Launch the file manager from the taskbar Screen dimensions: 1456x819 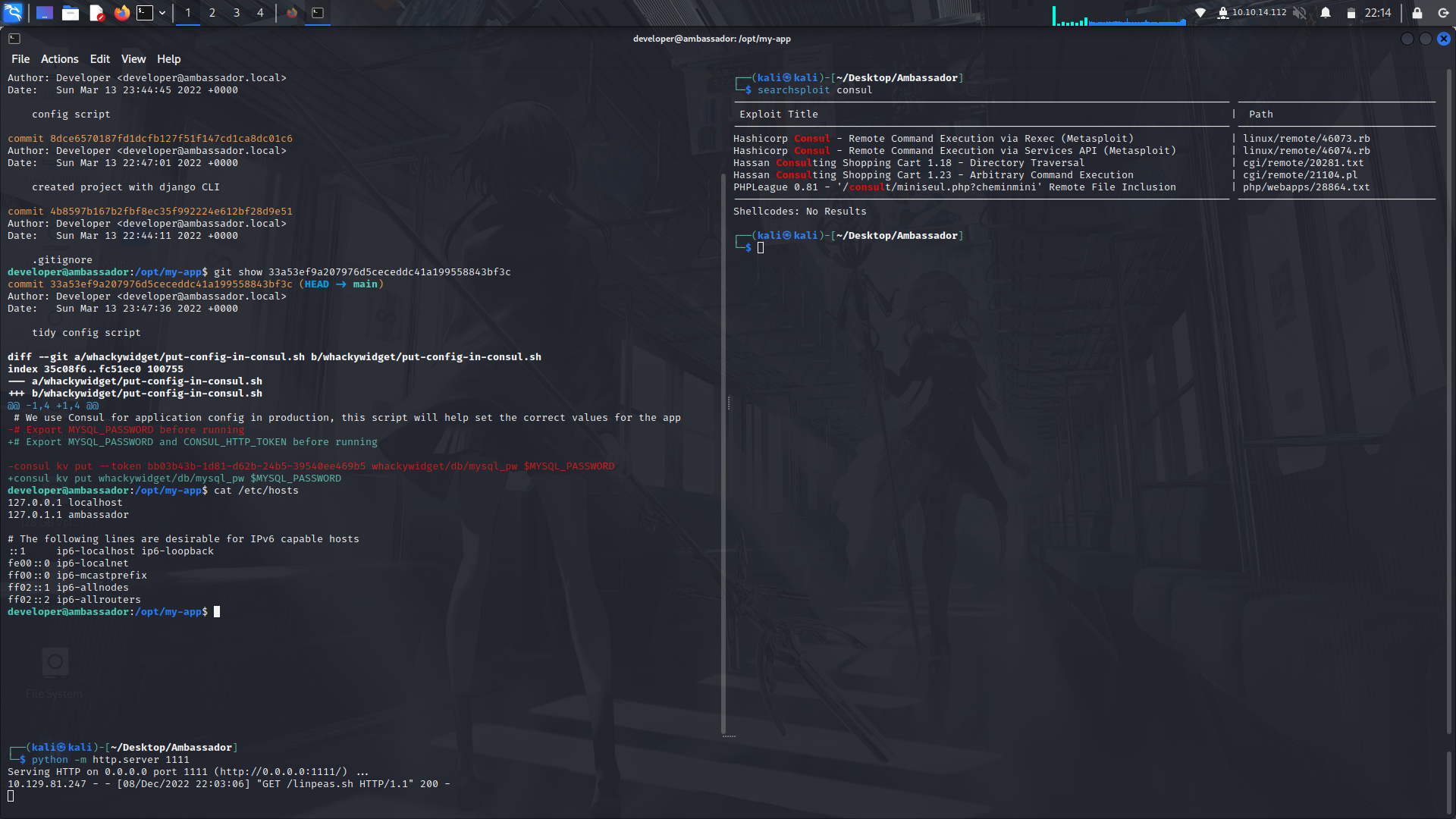pyautogui.click(x=71, y=13)
